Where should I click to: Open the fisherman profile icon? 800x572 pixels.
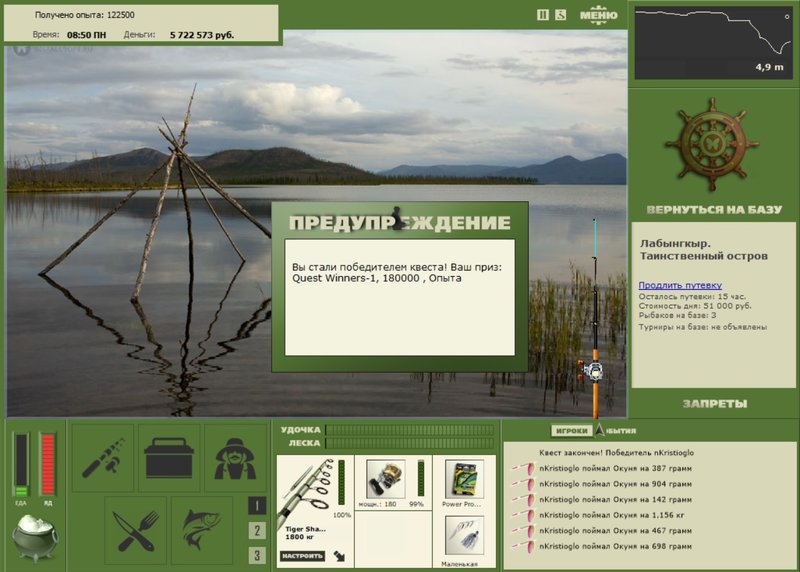click(235, 457)
